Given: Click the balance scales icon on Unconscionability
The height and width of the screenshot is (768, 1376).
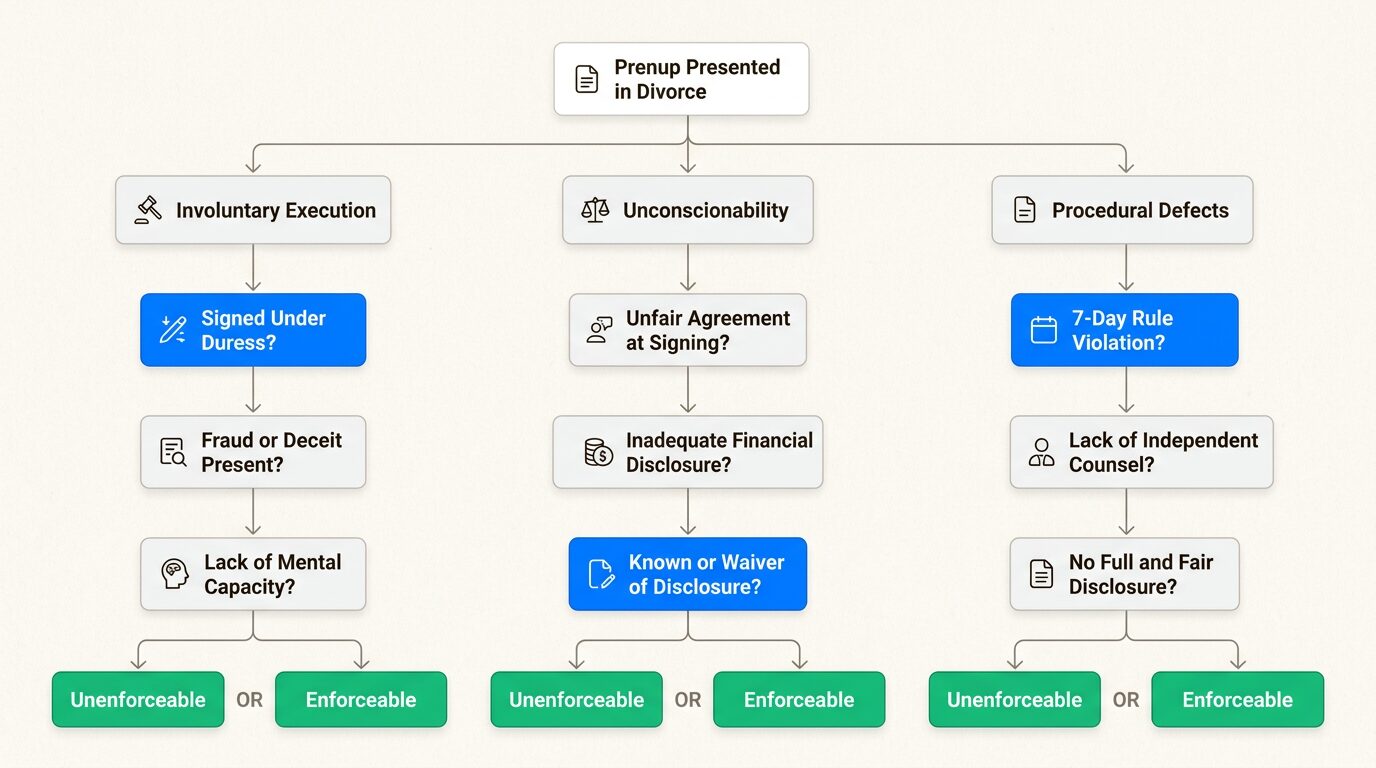Looking at the screenshot, I should point(595,210).
